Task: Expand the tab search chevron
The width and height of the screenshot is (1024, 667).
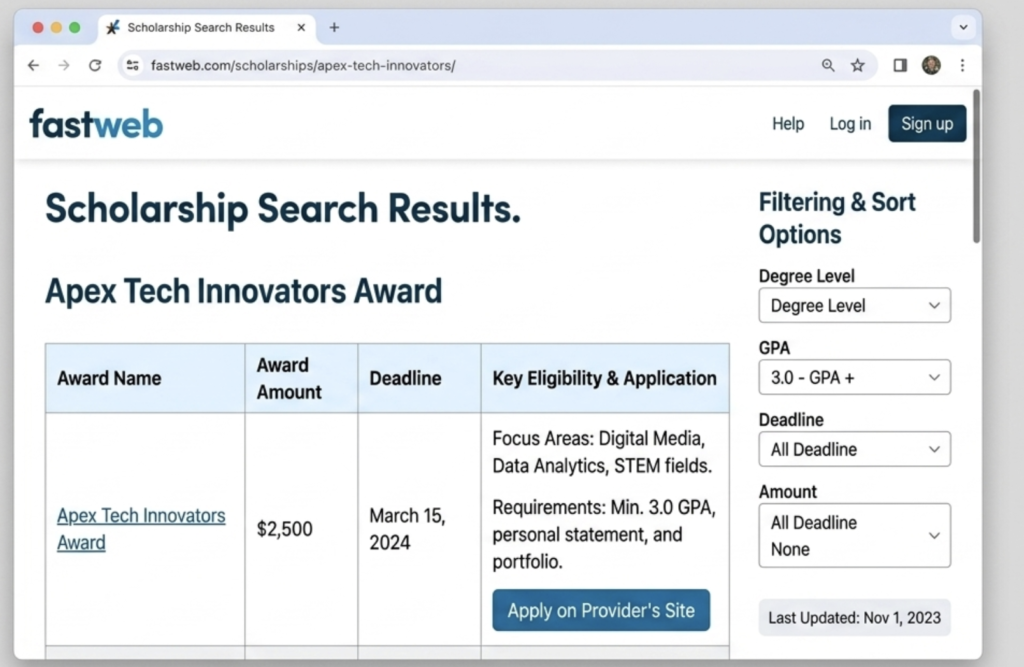Action: pos(963,27)
